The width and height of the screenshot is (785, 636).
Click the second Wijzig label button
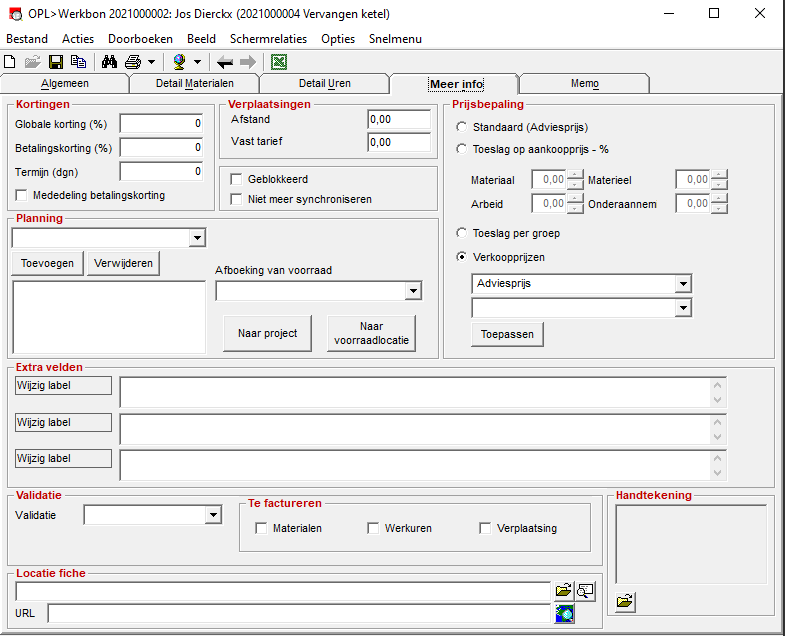pyautogui.click(x=63, y=423)
